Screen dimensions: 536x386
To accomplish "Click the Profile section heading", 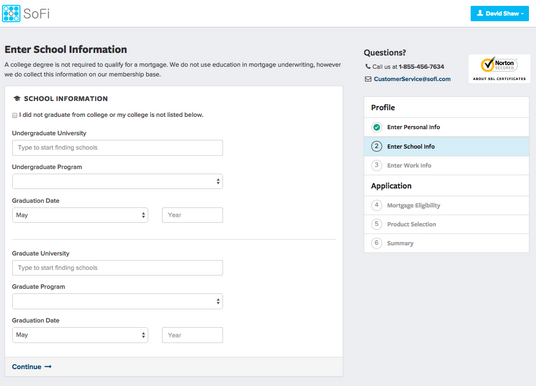I will point(383,107).
